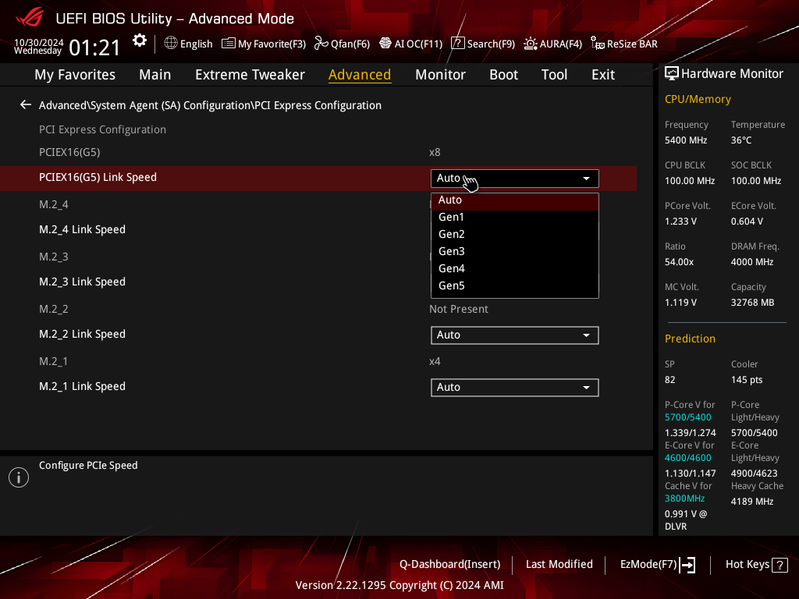Switch to the Main tab
This screenshot has width=799, height=599.
[155, 74]
